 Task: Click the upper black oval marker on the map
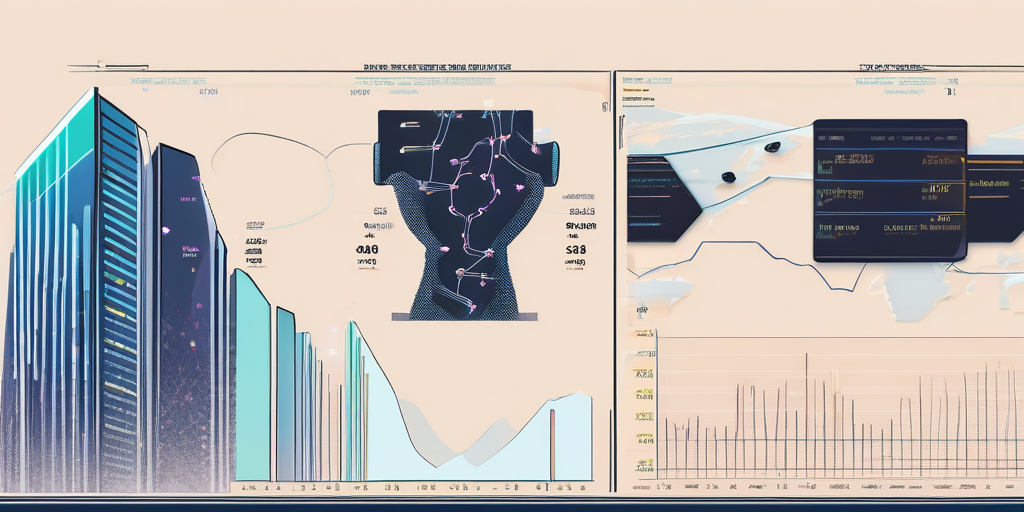771,147
